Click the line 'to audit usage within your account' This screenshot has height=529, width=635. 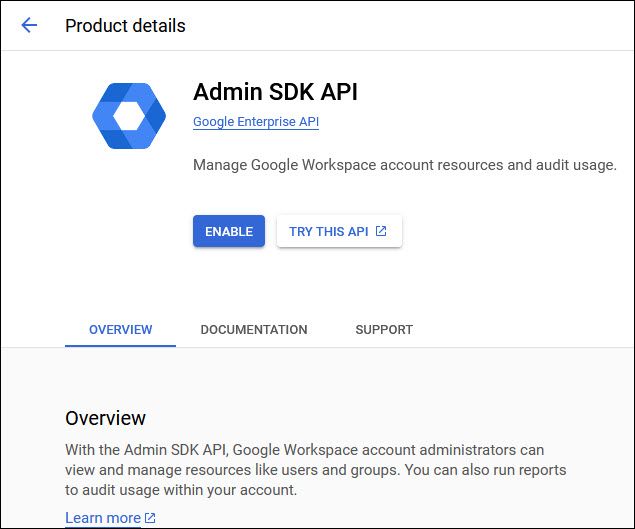tap(181, 491)
